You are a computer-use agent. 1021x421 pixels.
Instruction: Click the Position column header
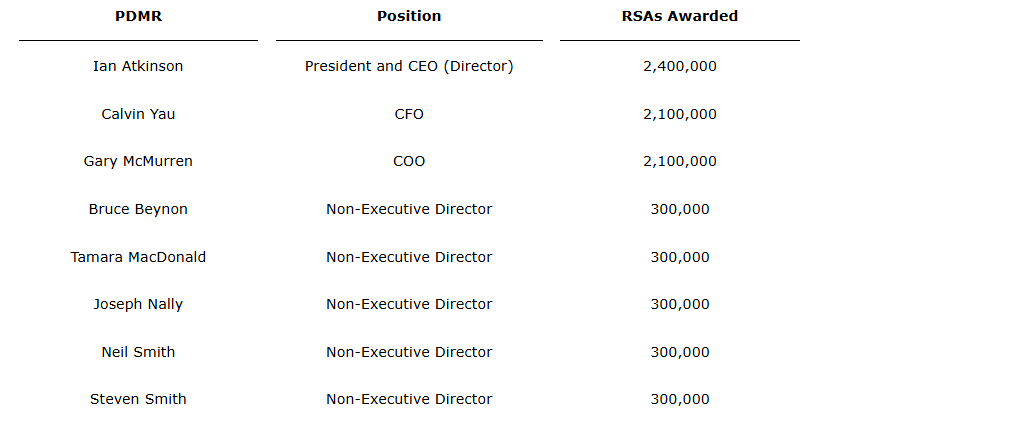409,16
